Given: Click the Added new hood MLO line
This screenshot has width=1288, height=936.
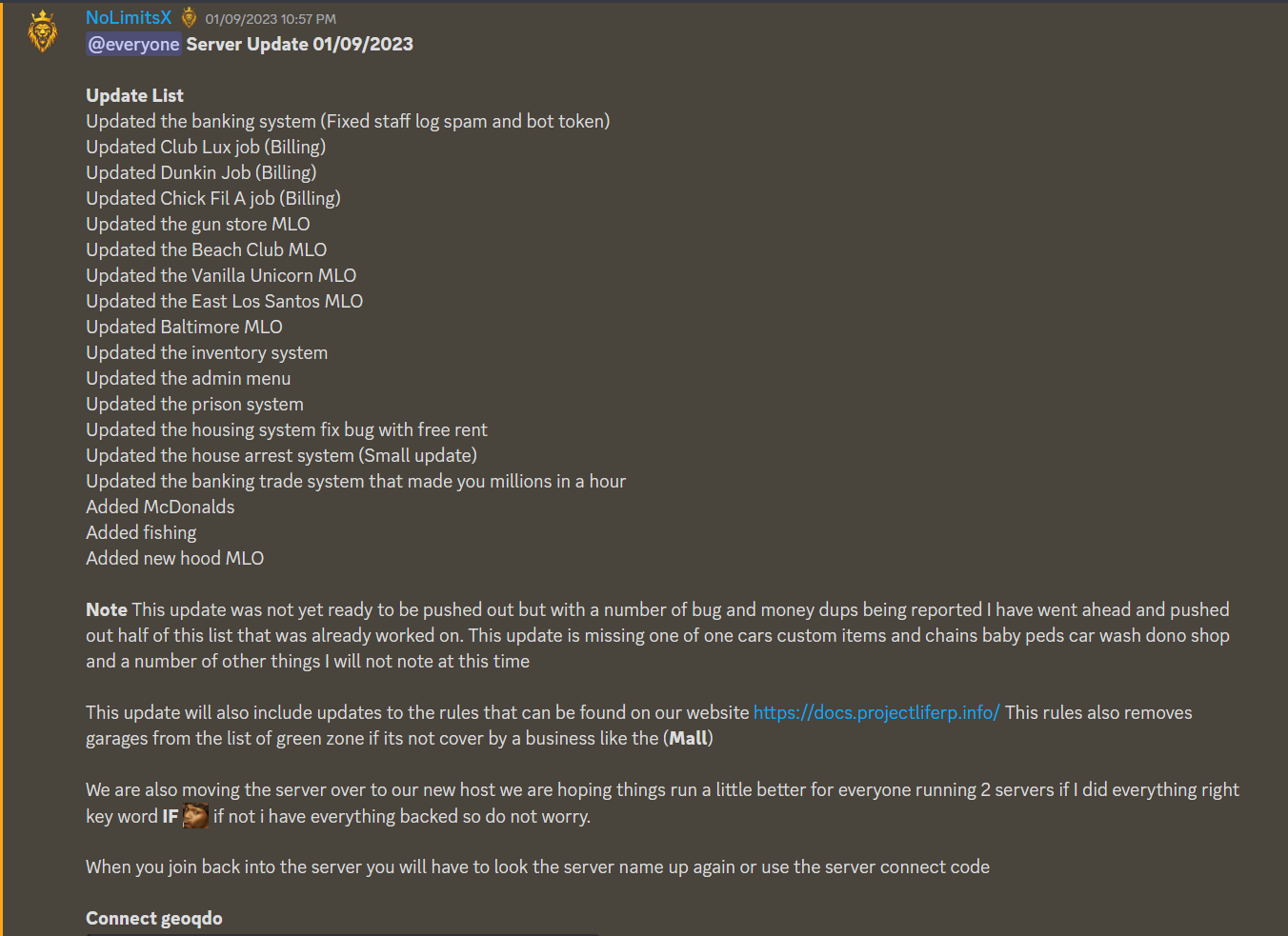Looking at the screenshot, I should tap(175, 558).
